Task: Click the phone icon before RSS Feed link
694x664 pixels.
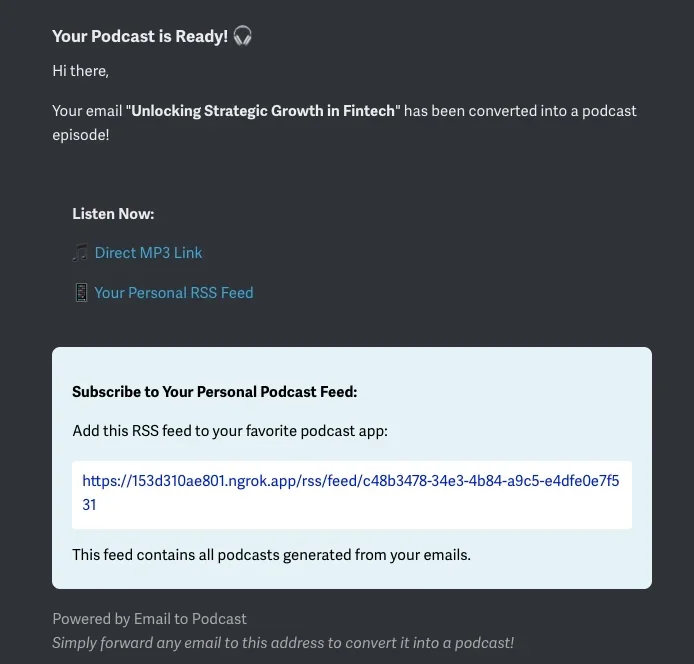Action: tap(81, 293)
